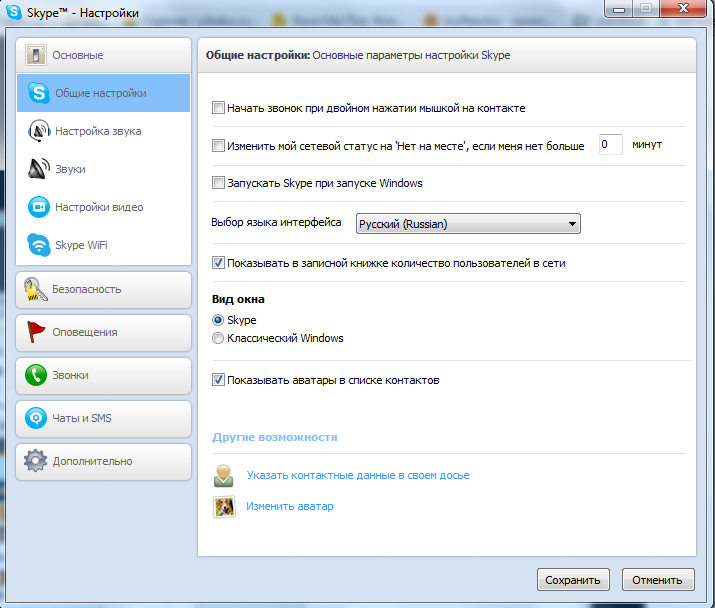The height and width of the screenshot is (608, 715).
Task: Click the padlock icon for Безопасность
Action: click(36, 289)
